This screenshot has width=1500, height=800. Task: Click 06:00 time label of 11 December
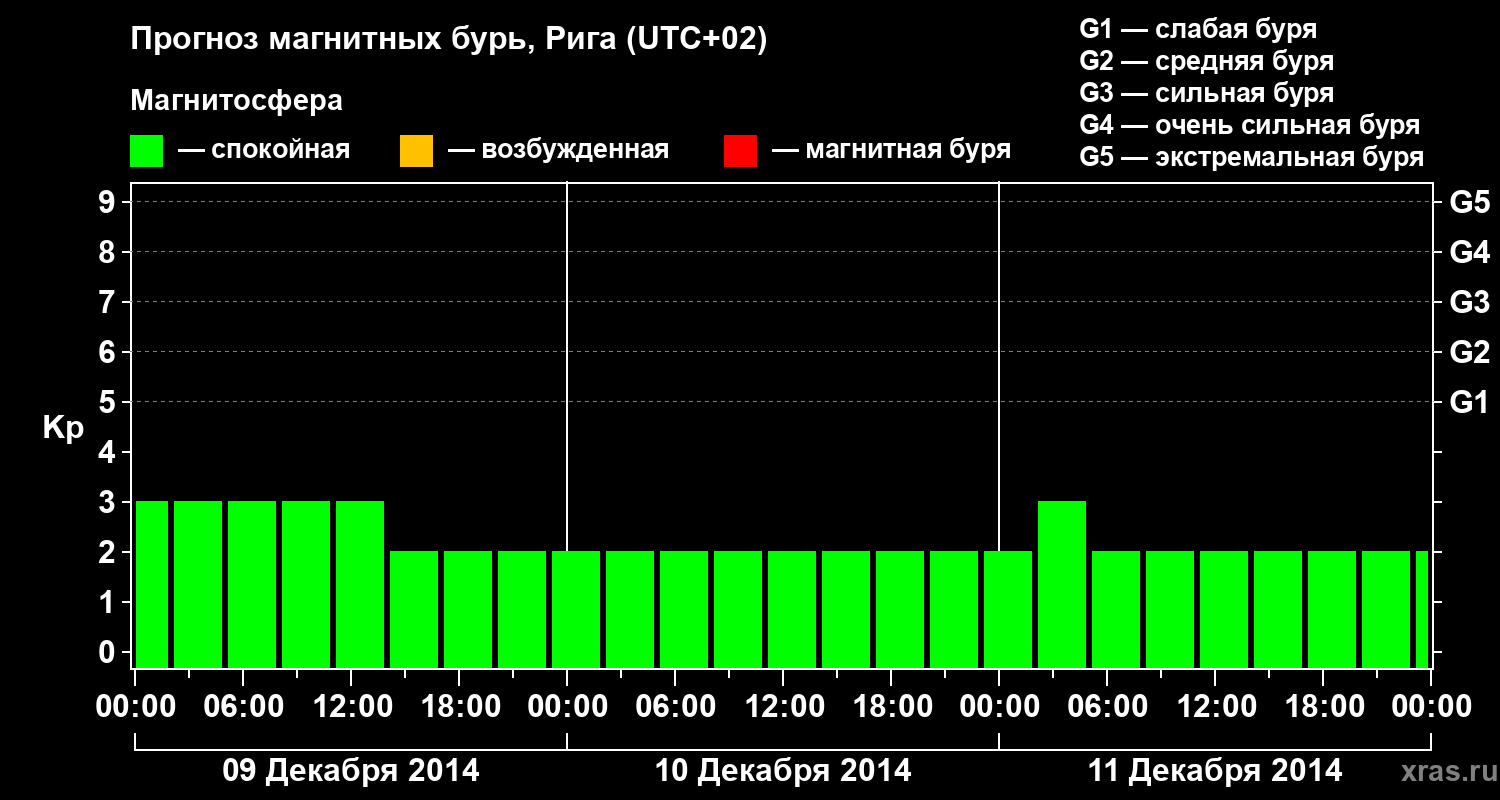click(1107, 707)
